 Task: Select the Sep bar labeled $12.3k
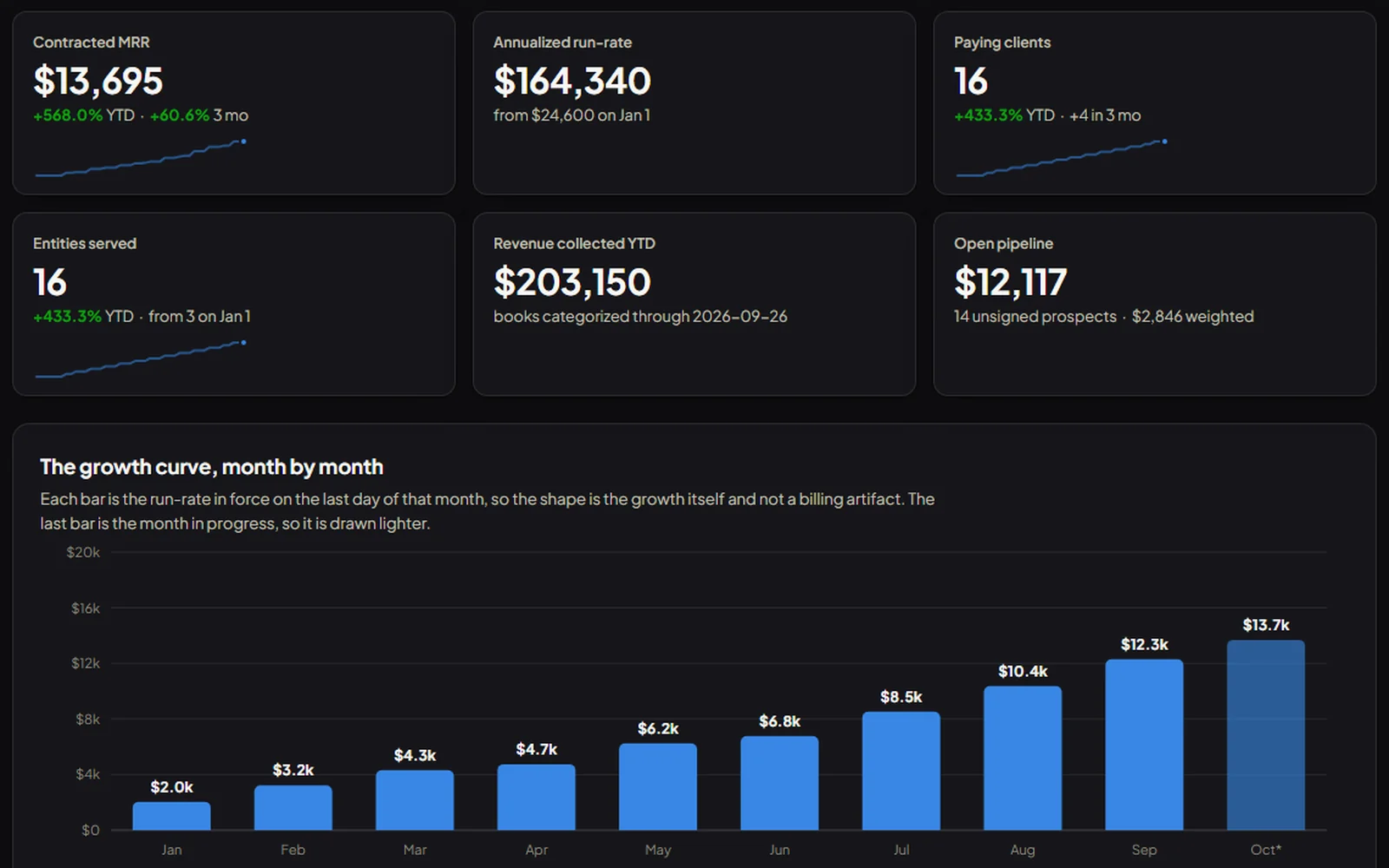(x=1144, y=745)
